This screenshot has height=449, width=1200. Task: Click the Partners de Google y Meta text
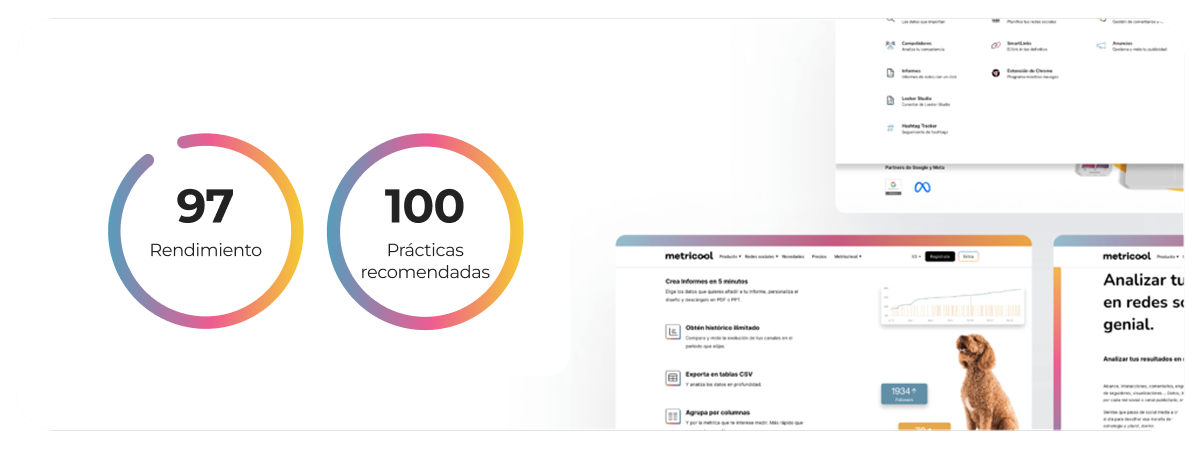point(915,167)
